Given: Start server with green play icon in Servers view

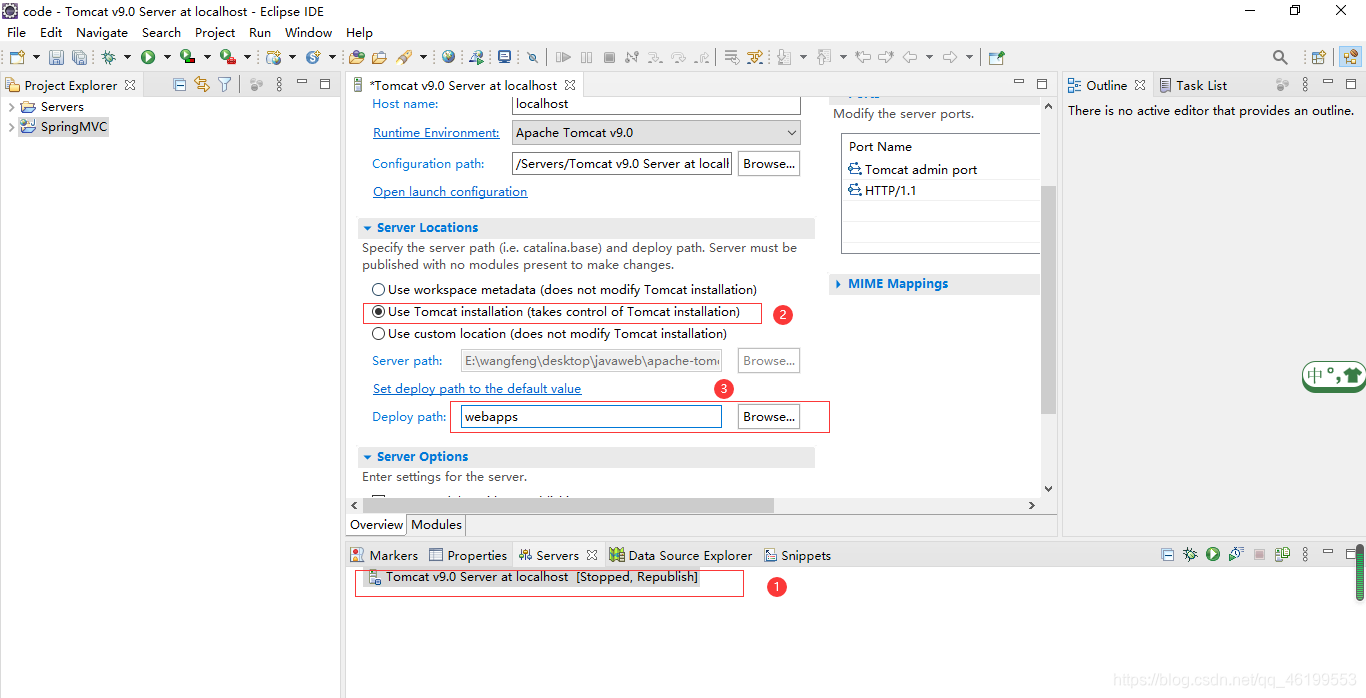Looking at the screenshot, I should click(1213, 554).
